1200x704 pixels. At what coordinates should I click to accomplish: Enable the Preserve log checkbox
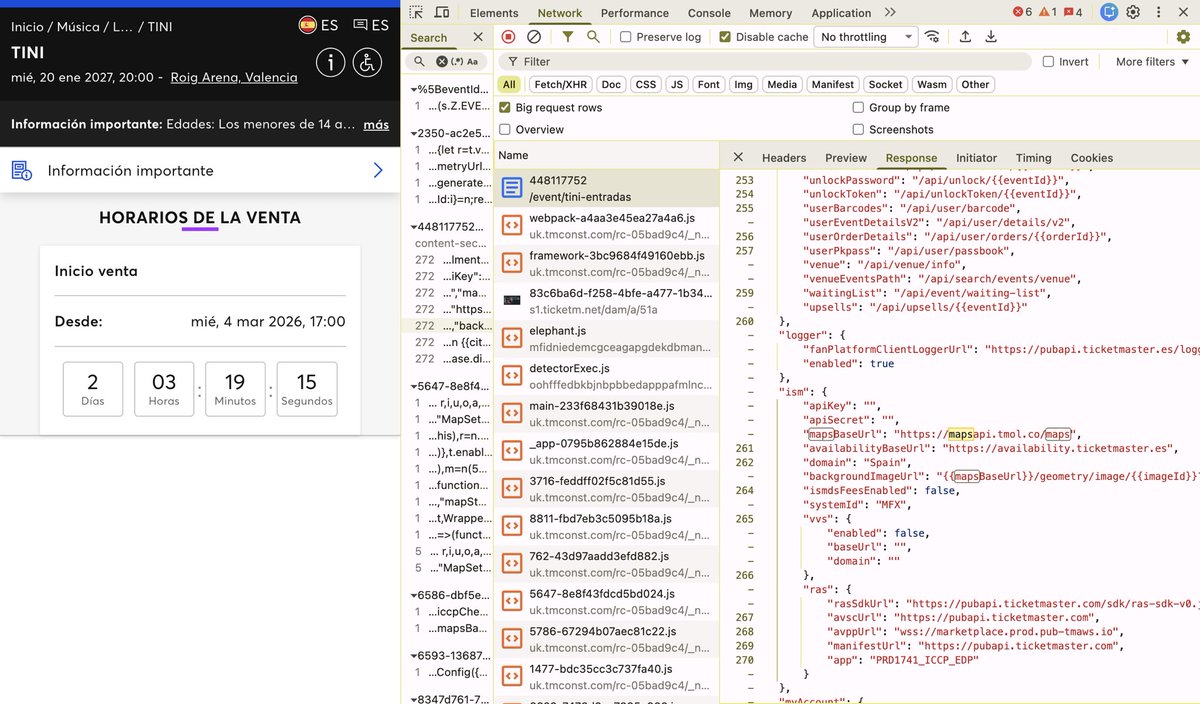[625, 37]
